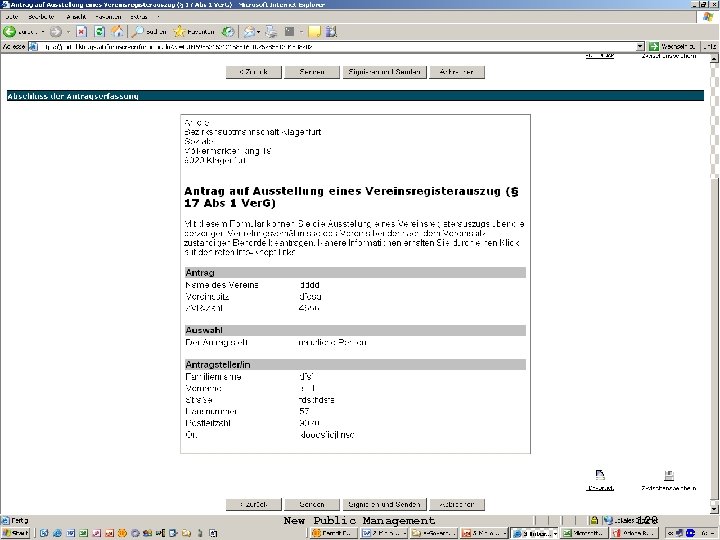Viewport: 720px width, 540px height.
Task: Switch to the Excel taskbar button
Action: (x=584, y=533)
